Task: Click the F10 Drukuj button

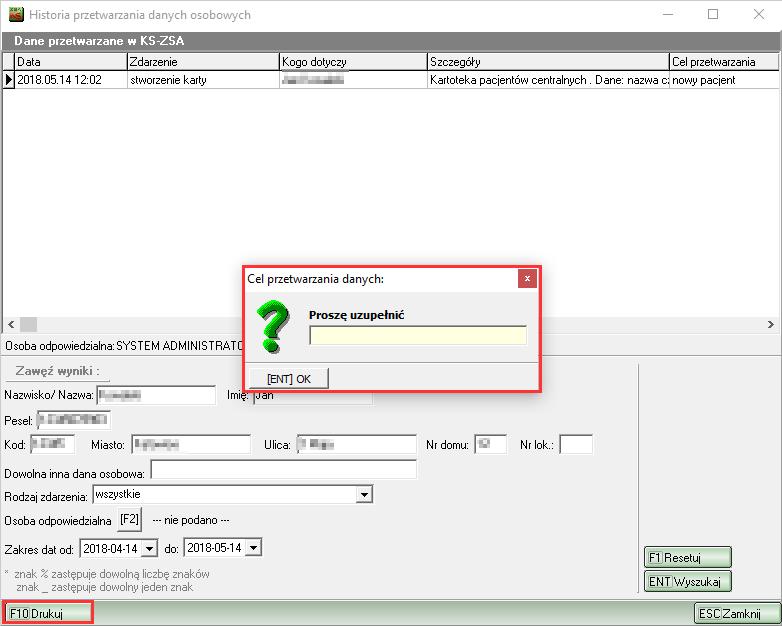Action: point(48,613)
